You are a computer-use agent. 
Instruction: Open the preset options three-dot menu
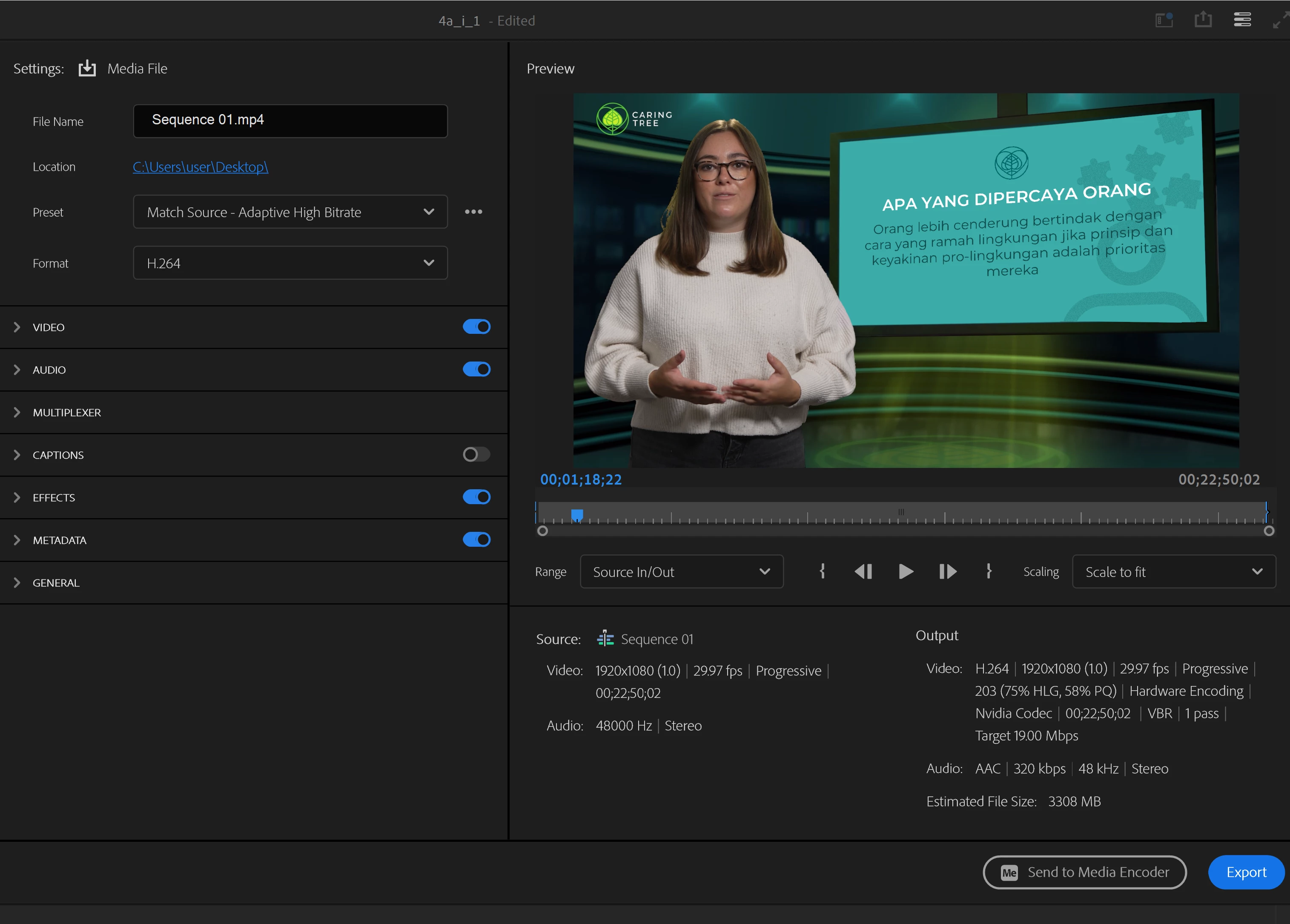tap(473, 212)
